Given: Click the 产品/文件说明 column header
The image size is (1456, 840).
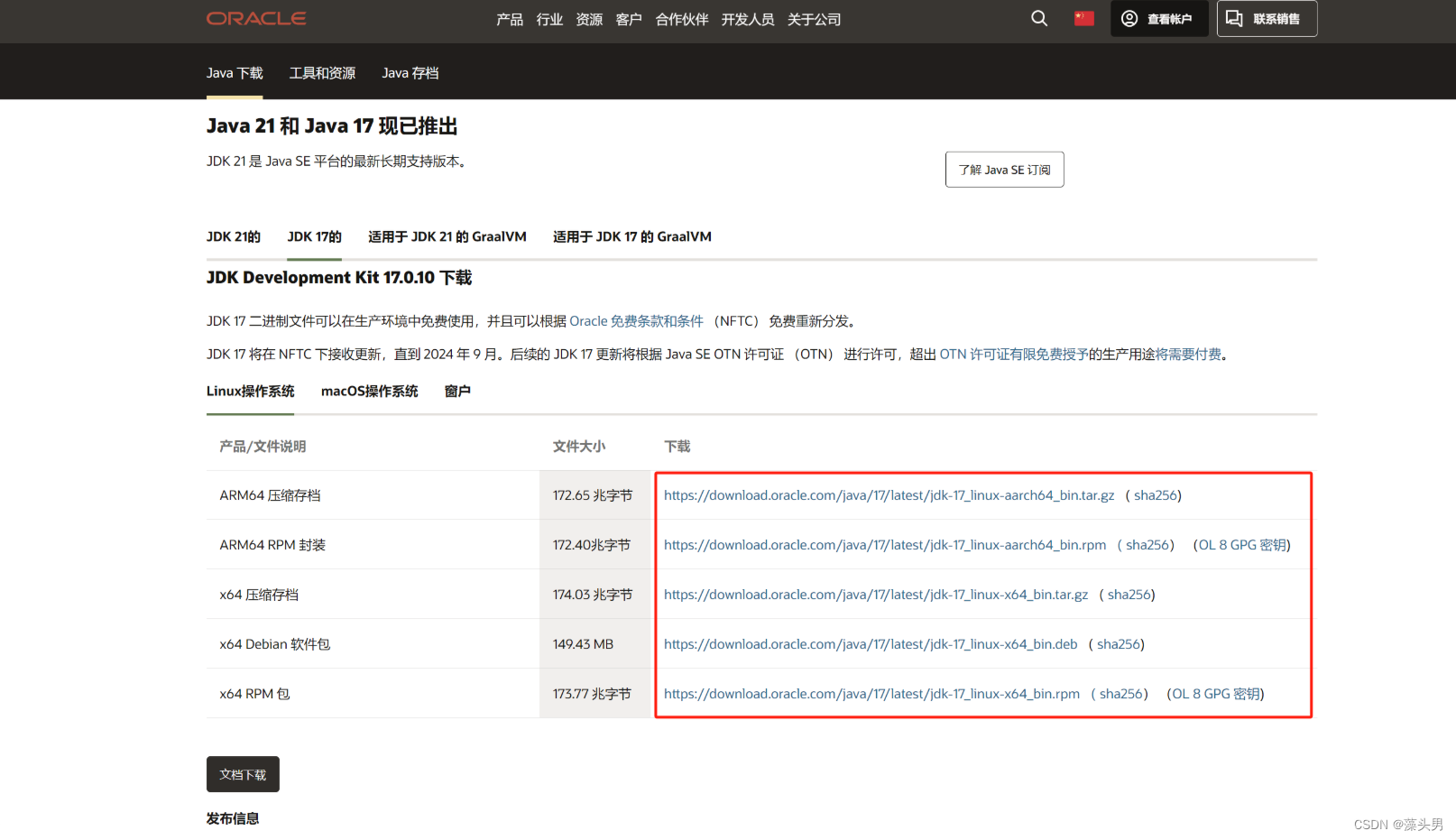Looking at the screenshot, I should [263, 447].
